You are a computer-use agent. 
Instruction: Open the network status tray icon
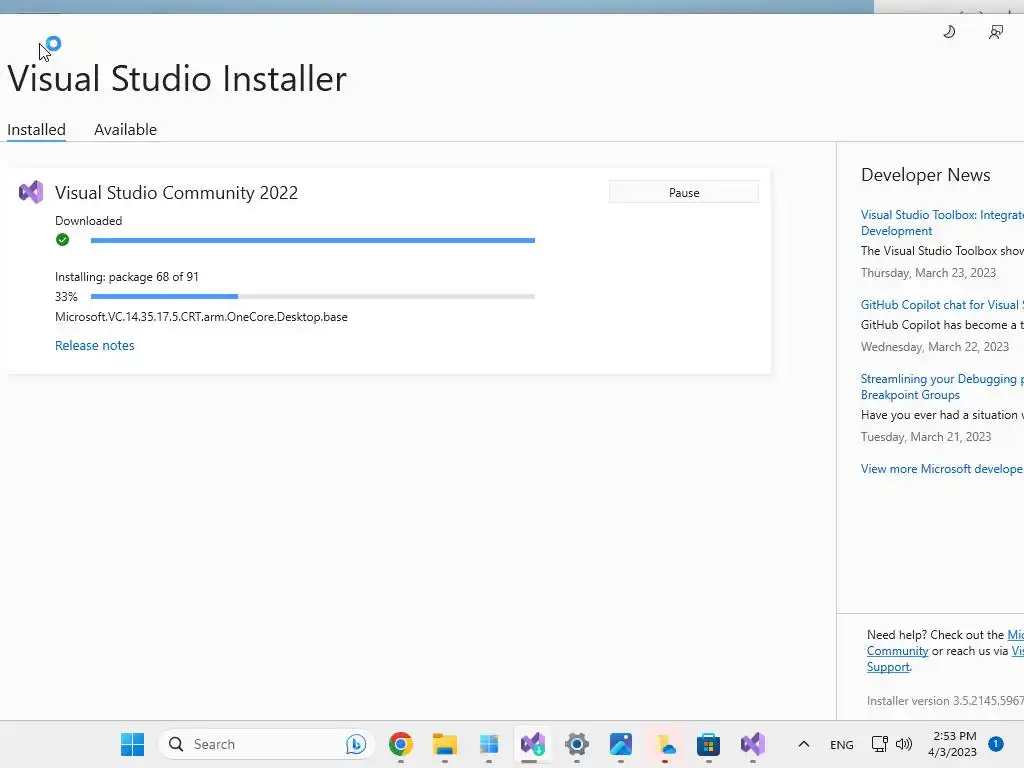880,744
